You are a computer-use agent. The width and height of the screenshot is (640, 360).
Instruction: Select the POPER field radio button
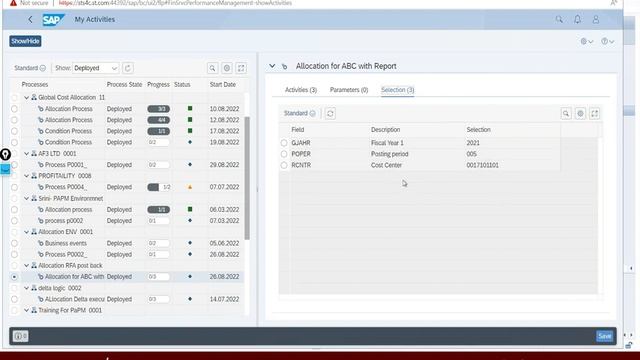click(284, 154)
